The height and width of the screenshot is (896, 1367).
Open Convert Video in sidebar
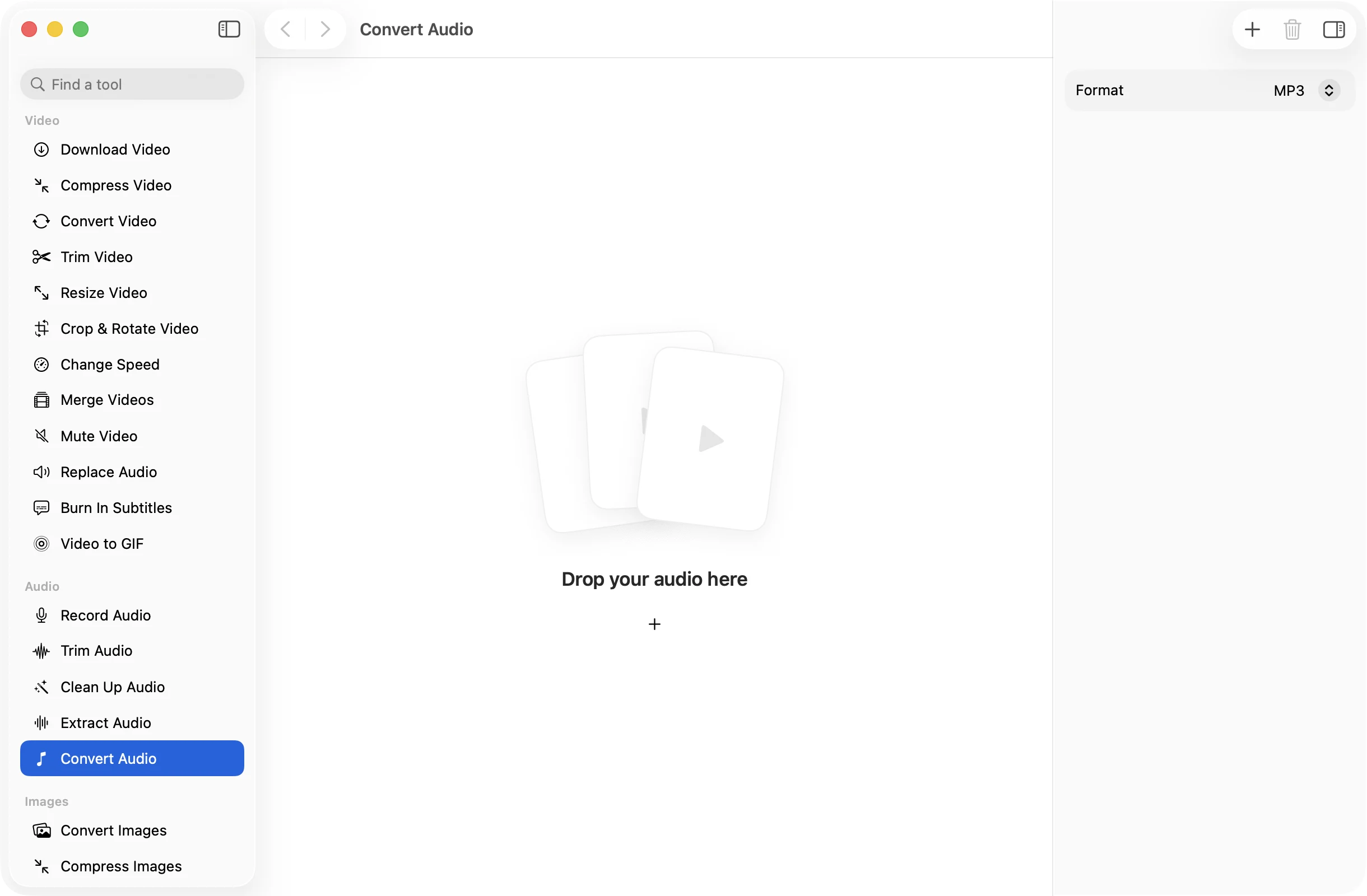point(132,221)
